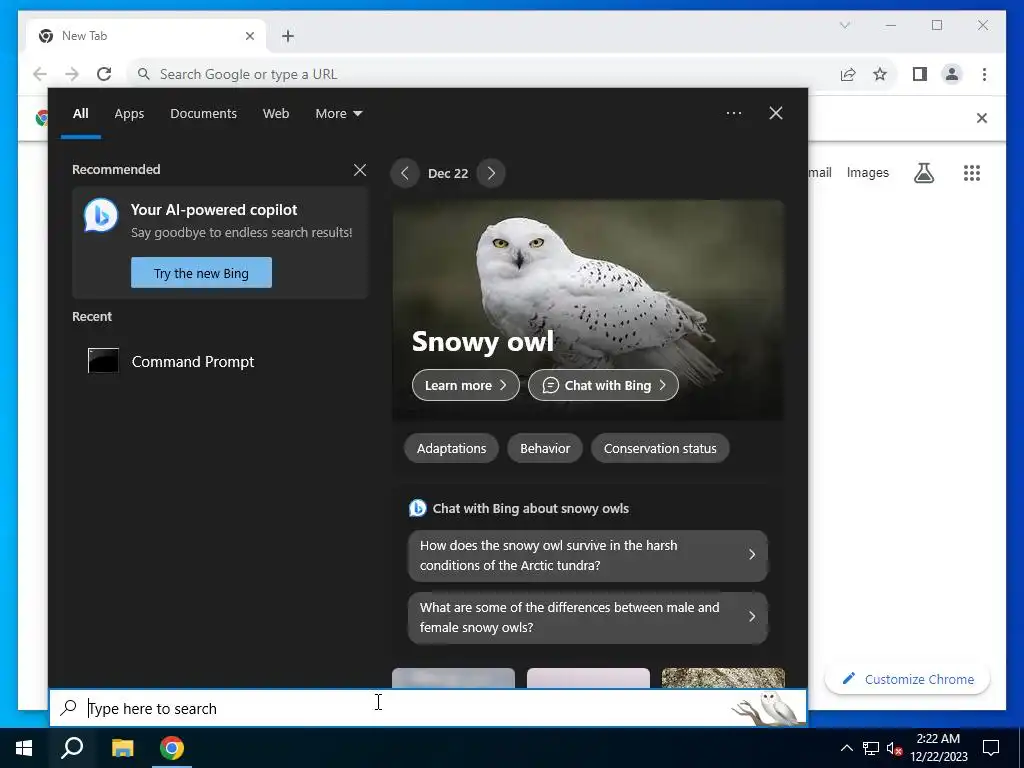Open Command Prompt from Recent
Viewport: 1024px width, 768px height.
click(x=221, y=361)
